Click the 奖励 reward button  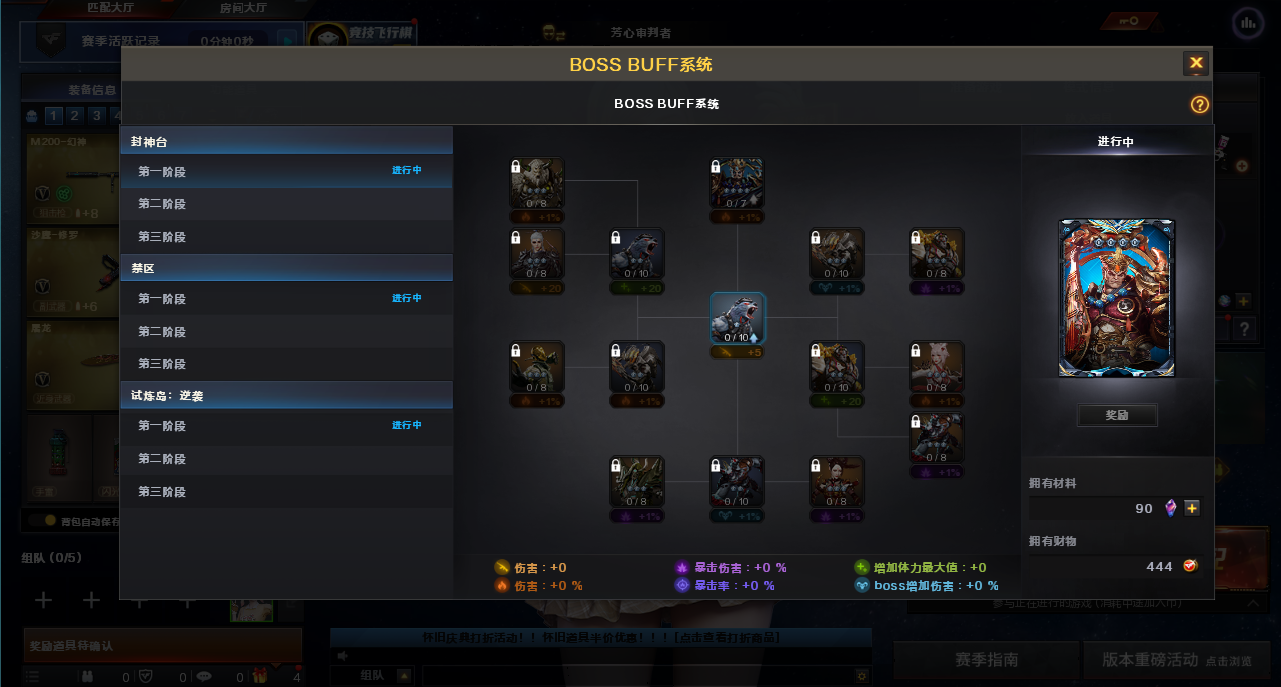[x=1117, y=415]
